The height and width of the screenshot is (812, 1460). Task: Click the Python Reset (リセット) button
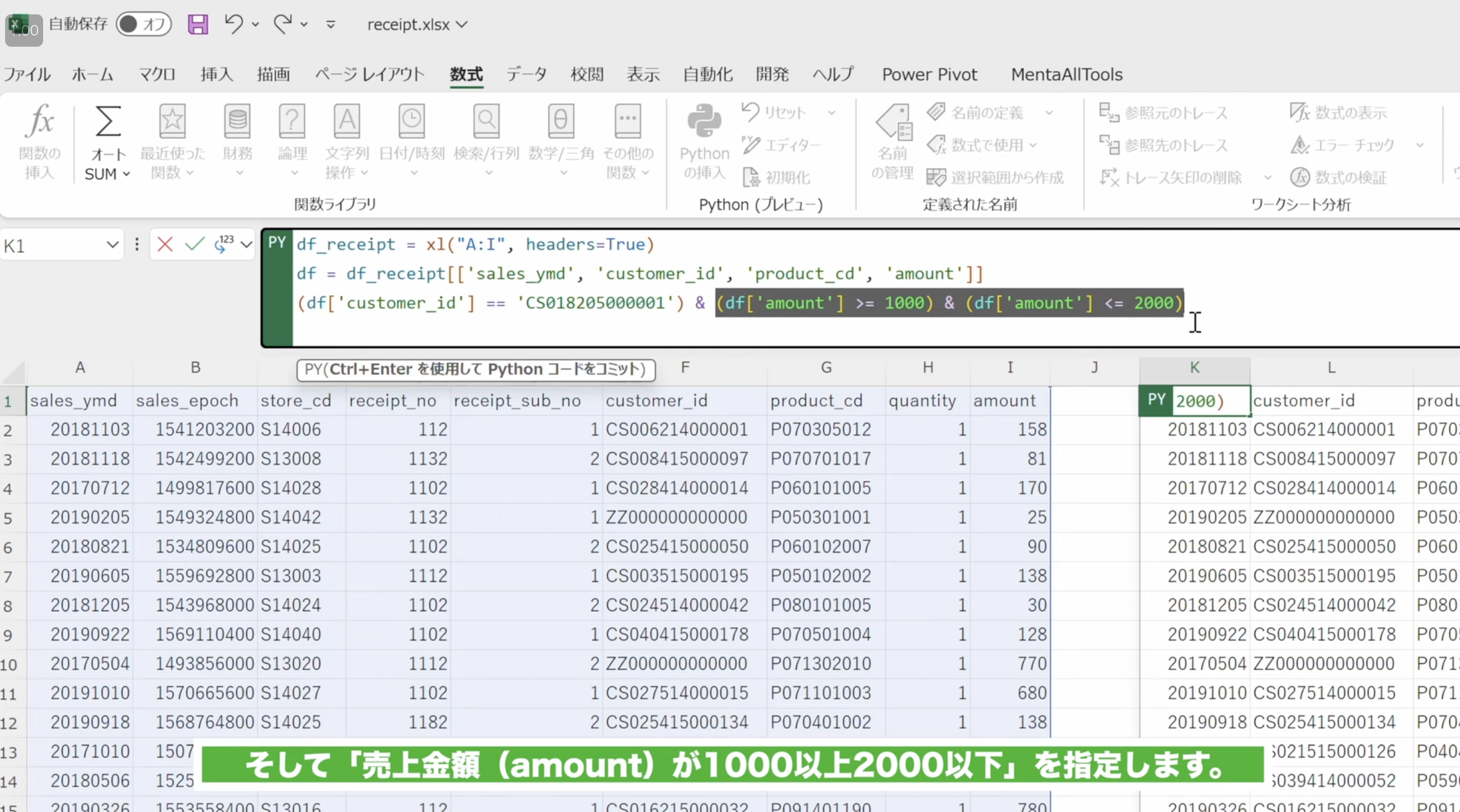[774, 112]
